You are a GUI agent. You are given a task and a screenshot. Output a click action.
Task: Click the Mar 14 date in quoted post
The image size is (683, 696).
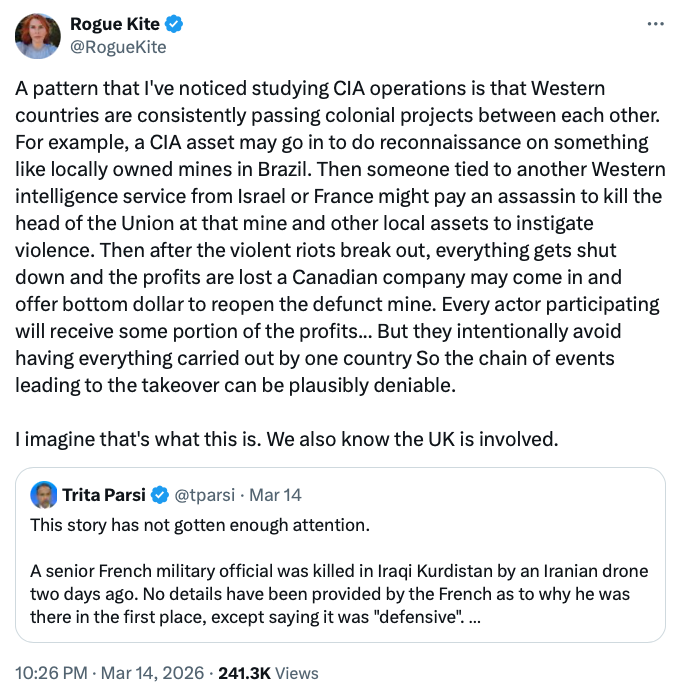click(275, 495)
